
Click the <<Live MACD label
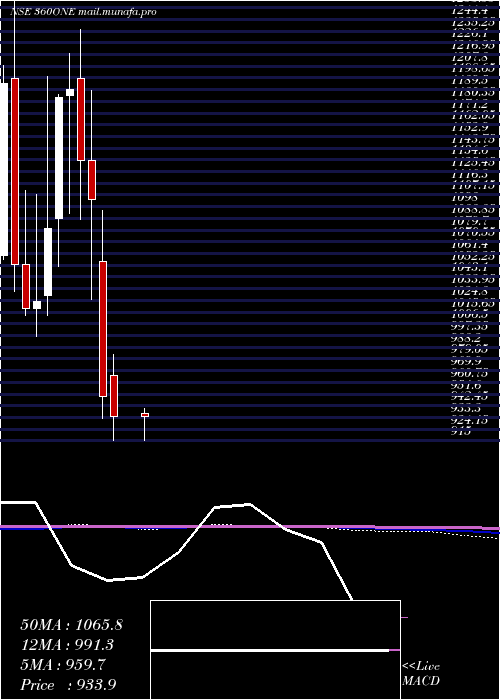tap(421, 674)
